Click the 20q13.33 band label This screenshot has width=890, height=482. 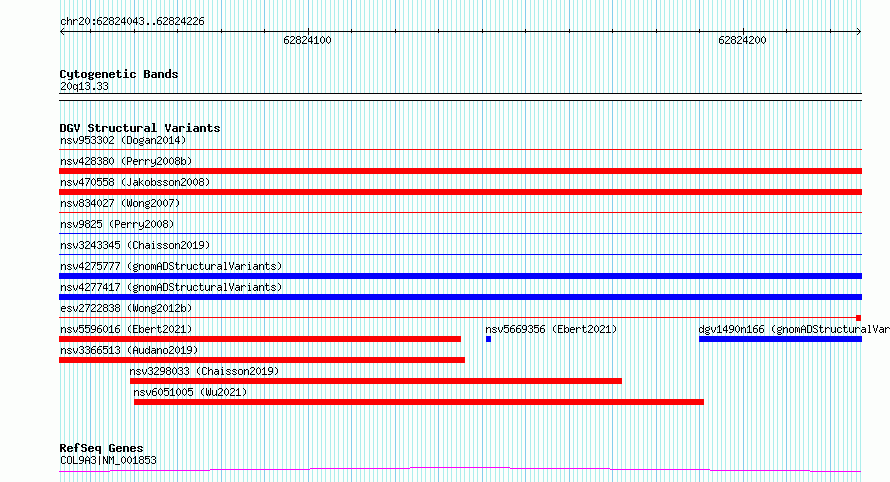point(84,86)
